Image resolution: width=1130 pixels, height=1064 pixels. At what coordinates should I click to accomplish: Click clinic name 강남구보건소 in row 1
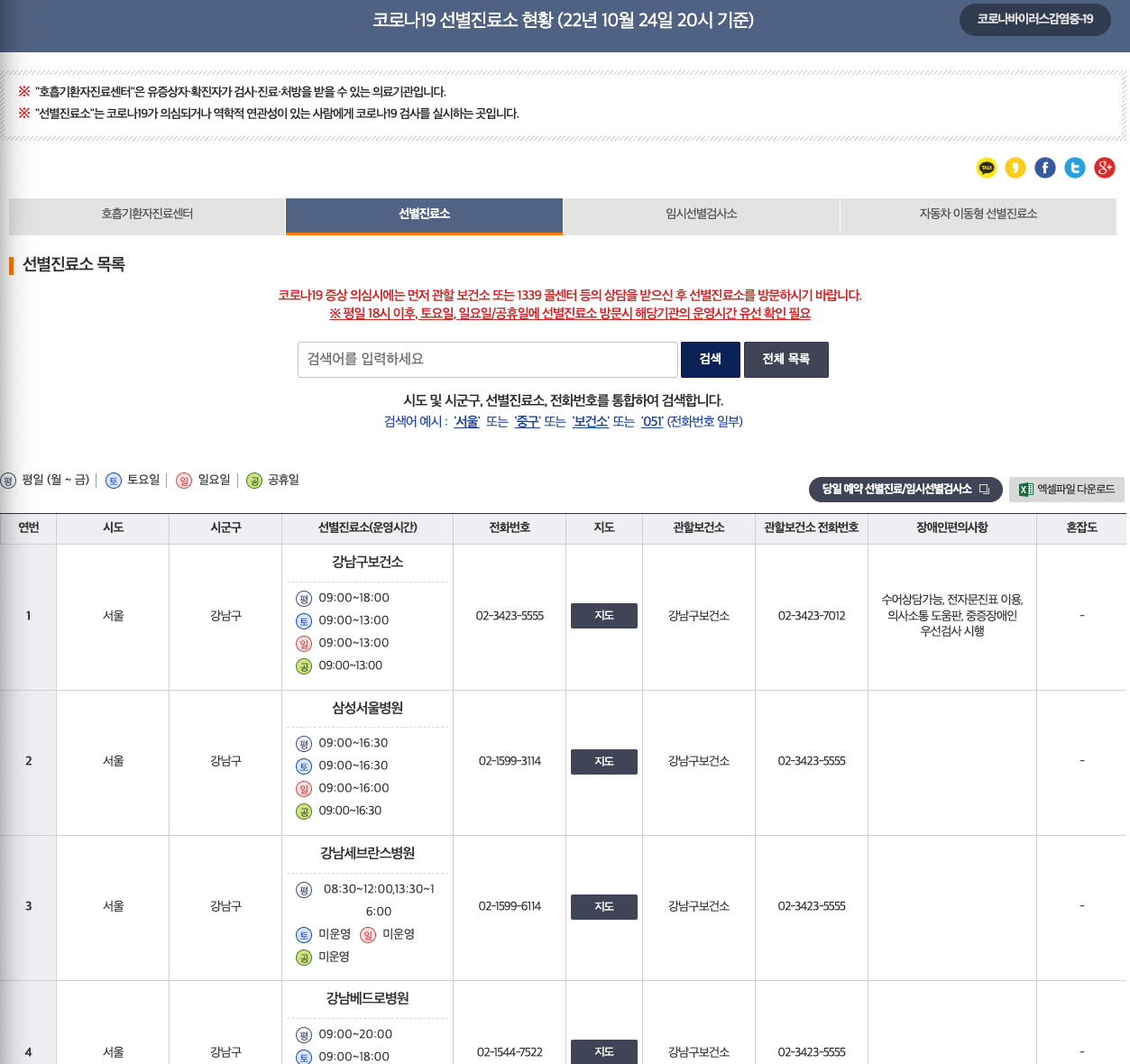coord(367,562)
